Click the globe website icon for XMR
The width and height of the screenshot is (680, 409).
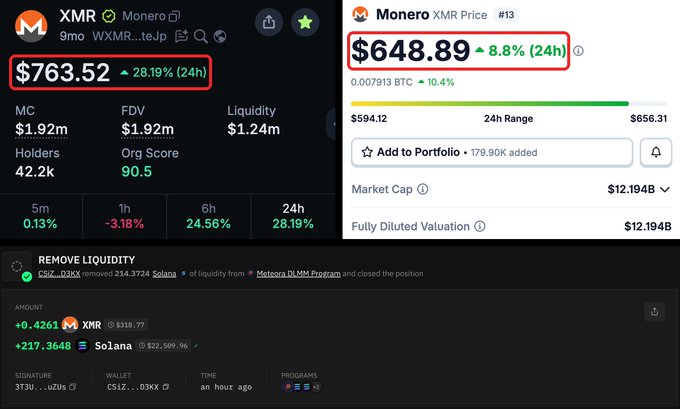click(x=220, y=36)
